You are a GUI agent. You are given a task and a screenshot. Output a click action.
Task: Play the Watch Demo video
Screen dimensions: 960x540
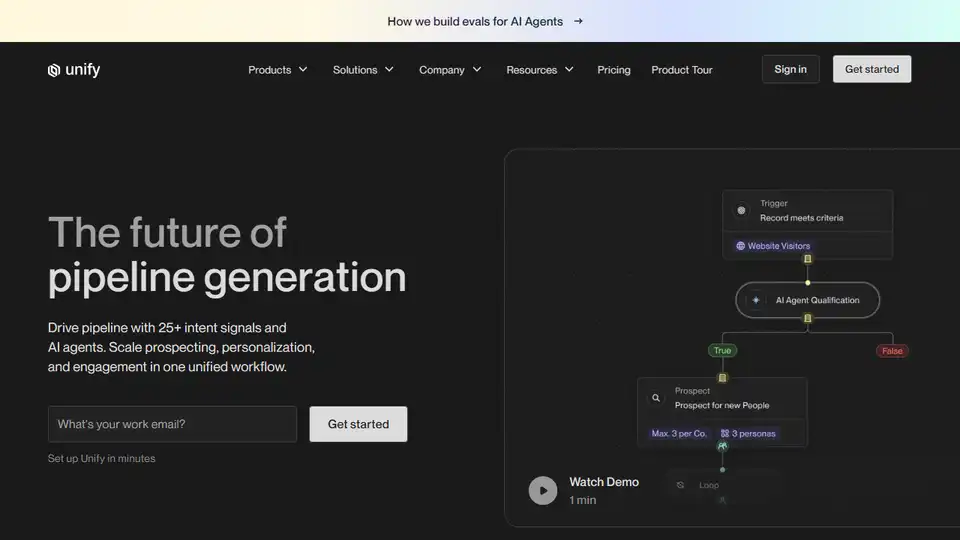[x=543, y=490]
